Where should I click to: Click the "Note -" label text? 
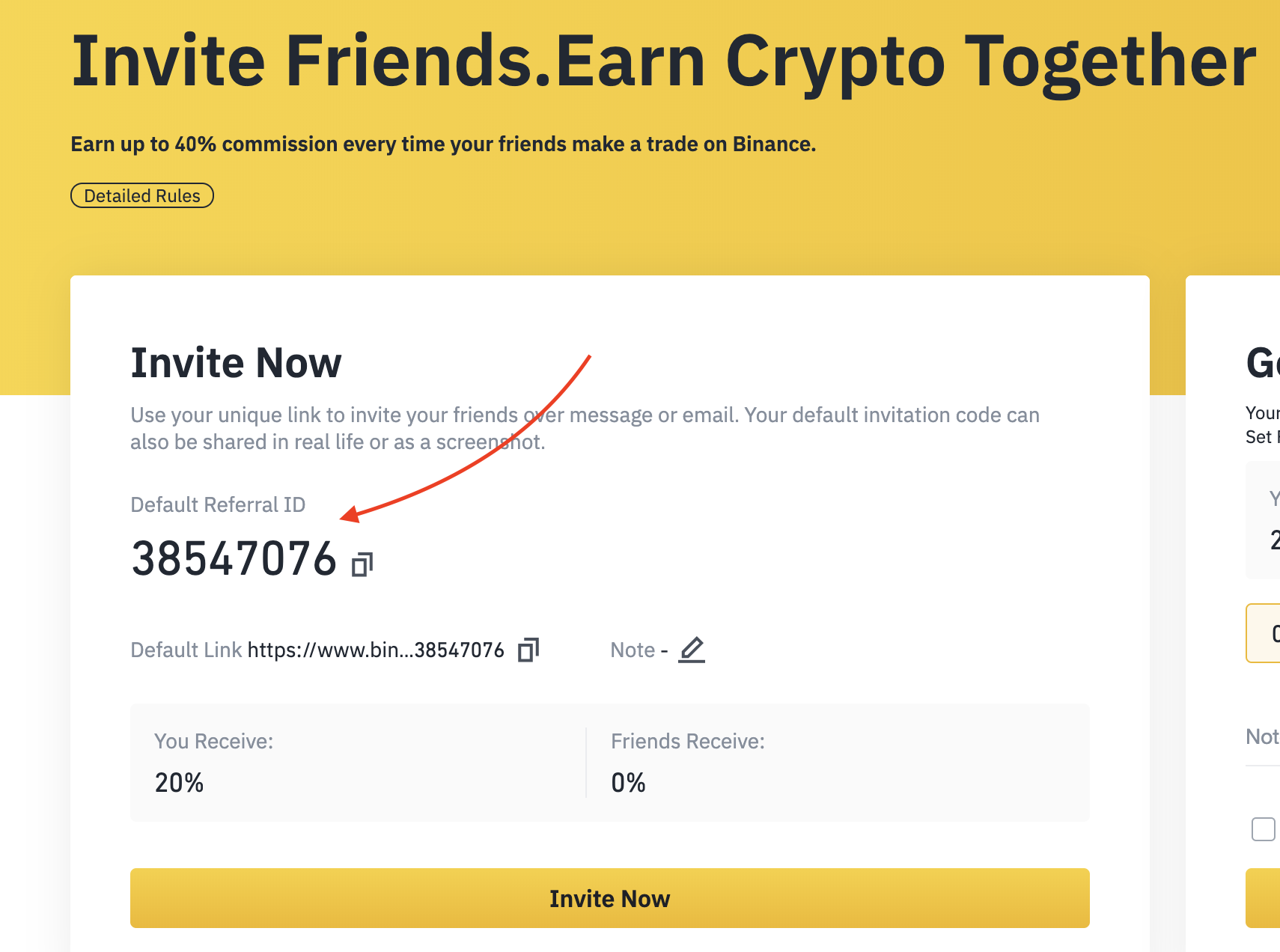(639, 650)
